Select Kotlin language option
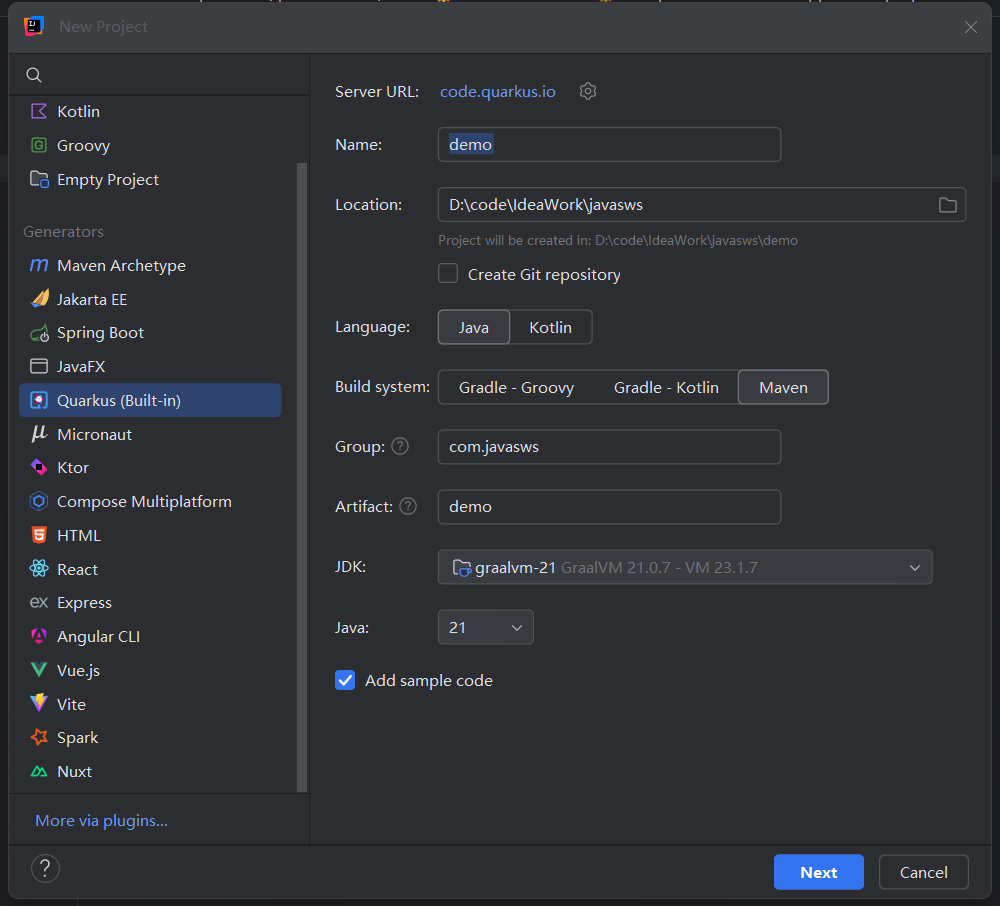The width and height of the screenshot is (1000, 906). [x=550, y=327]
